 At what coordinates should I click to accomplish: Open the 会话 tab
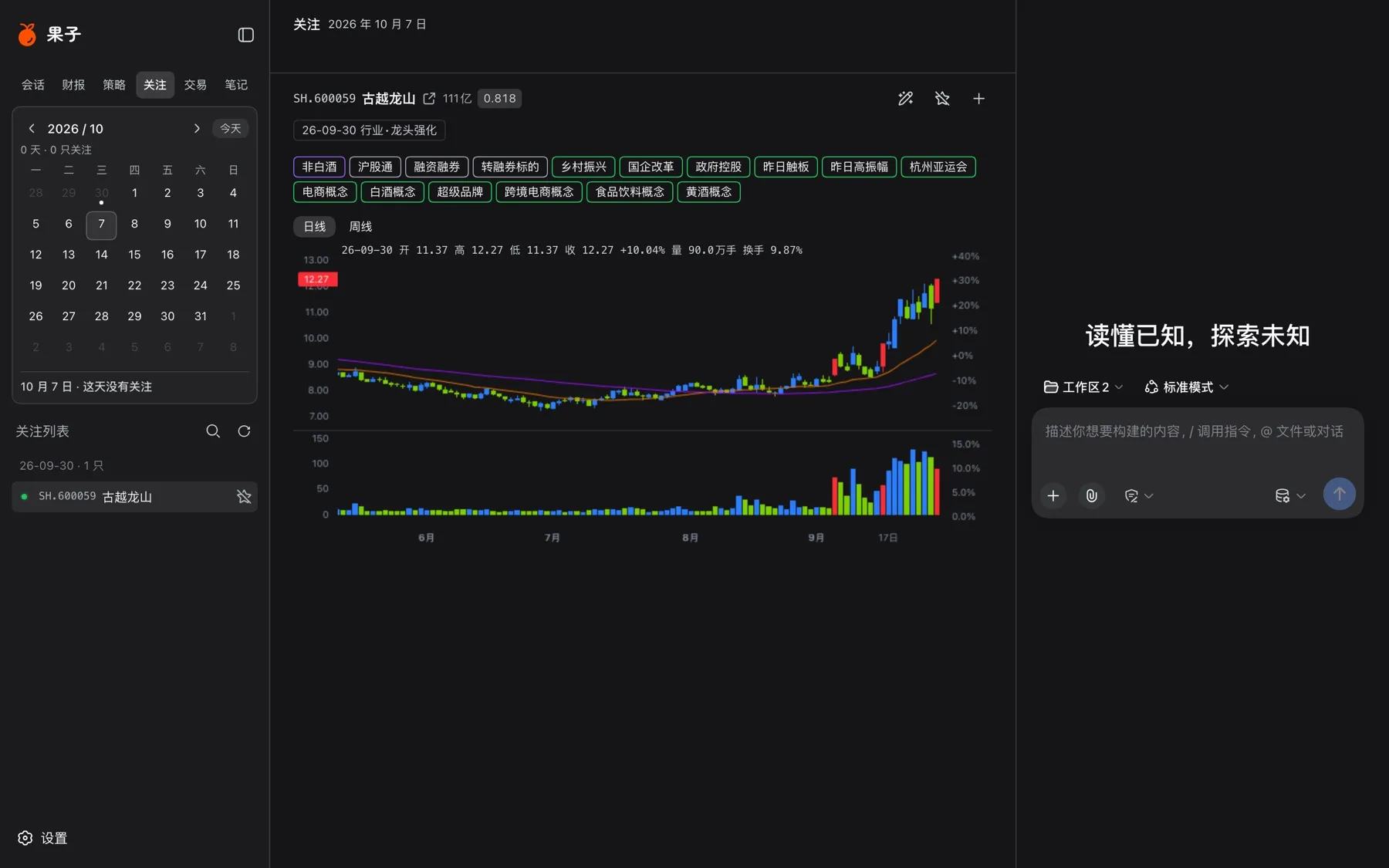[x=32, y=85]
